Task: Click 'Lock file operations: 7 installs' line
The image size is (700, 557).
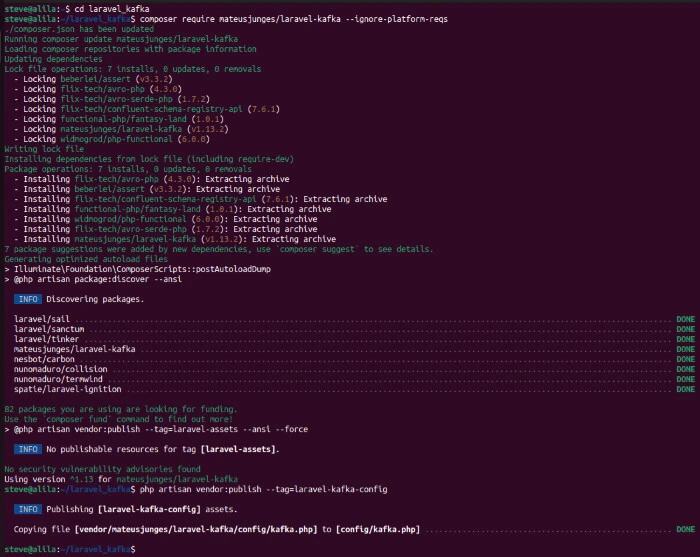Action: pyautogui.click(x=133, y=69)
